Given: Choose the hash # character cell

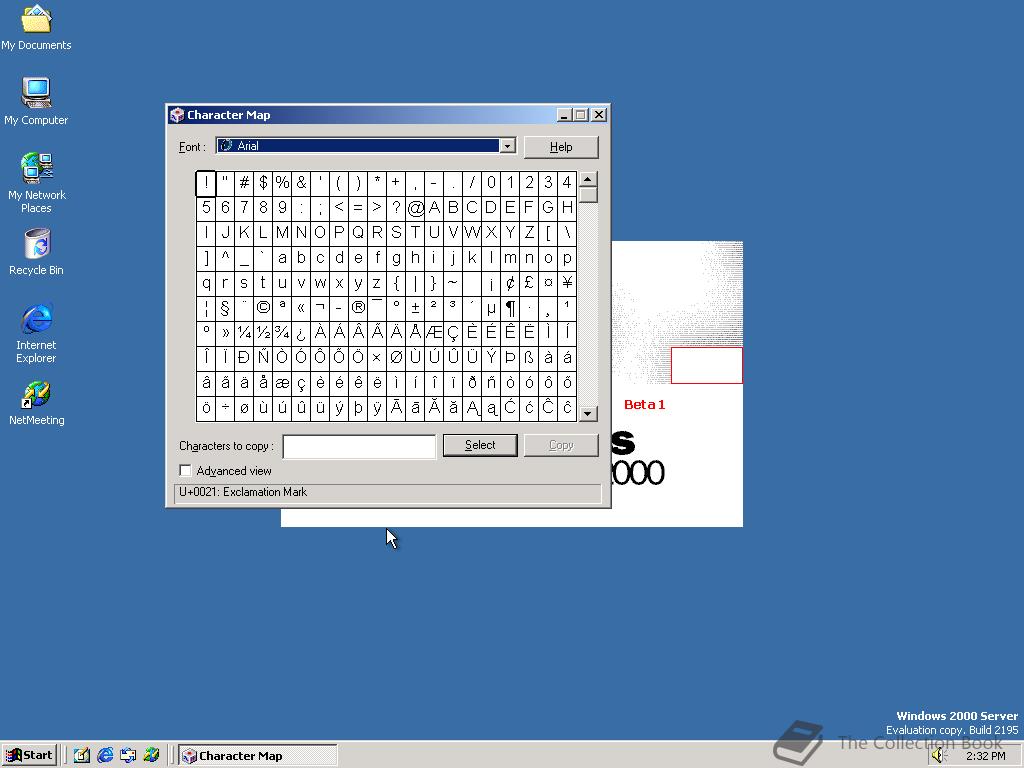Looking at the screenshot, I should pyautogui.click(x=244, y=184).
